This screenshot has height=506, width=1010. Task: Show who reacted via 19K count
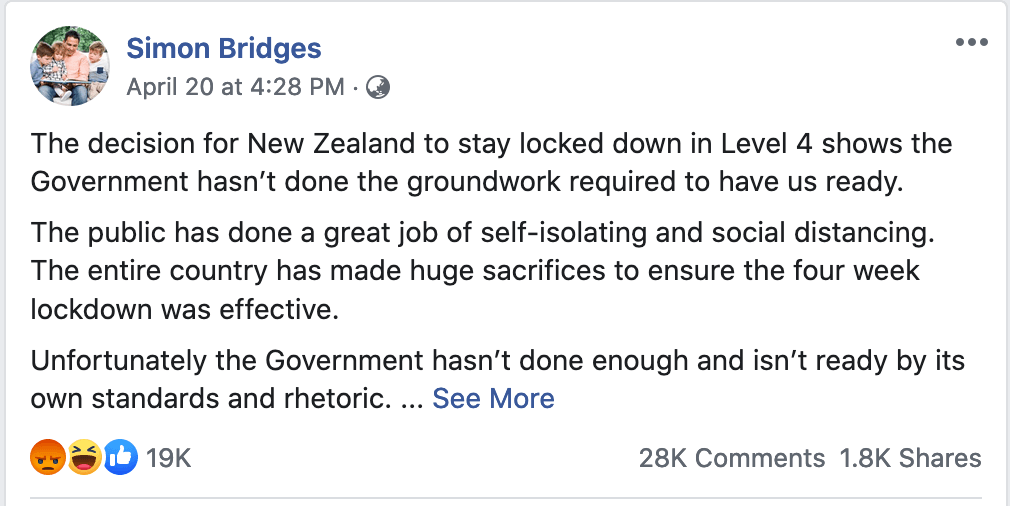click(x=168, y=458)
